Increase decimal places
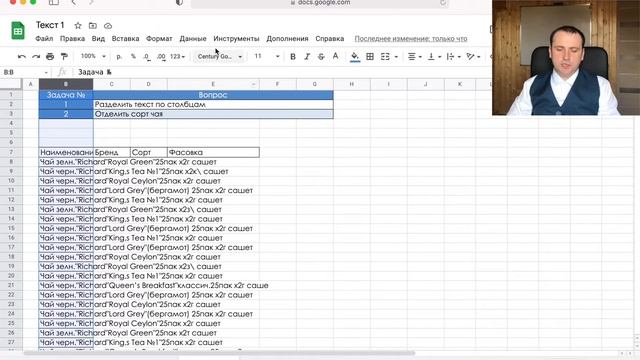This screenshot has height=360, width=640. (161, 56)
